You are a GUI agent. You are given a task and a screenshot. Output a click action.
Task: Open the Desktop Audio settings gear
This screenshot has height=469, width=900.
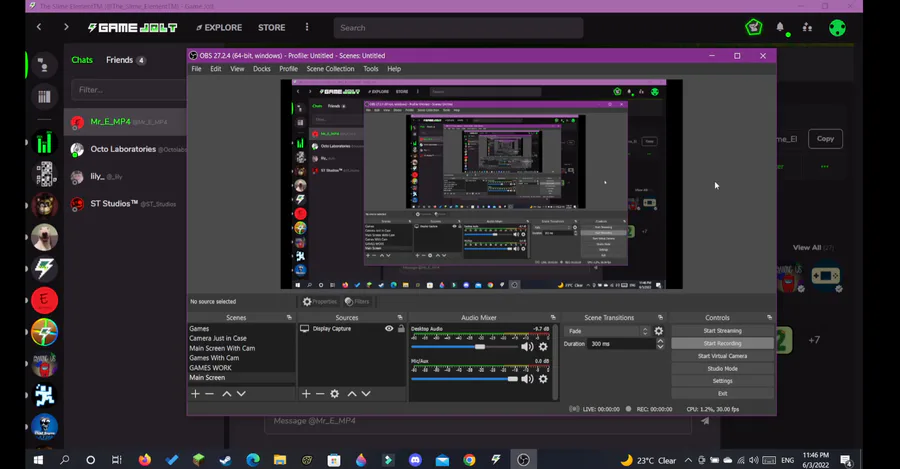[x=543, y=347]
